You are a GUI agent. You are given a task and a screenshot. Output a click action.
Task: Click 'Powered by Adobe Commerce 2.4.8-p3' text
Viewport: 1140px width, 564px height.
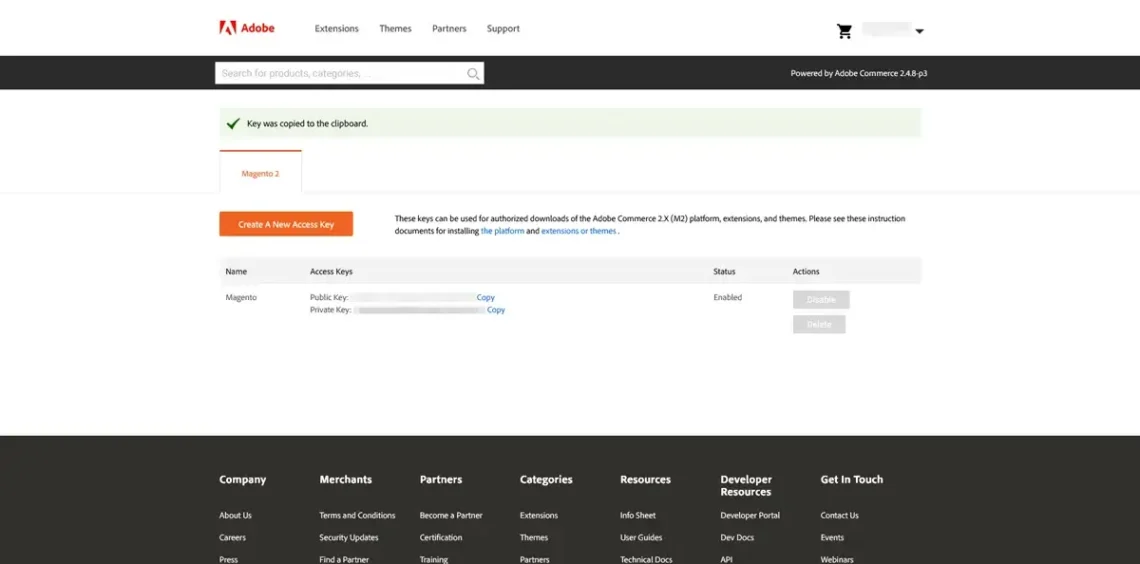[859, 73]
